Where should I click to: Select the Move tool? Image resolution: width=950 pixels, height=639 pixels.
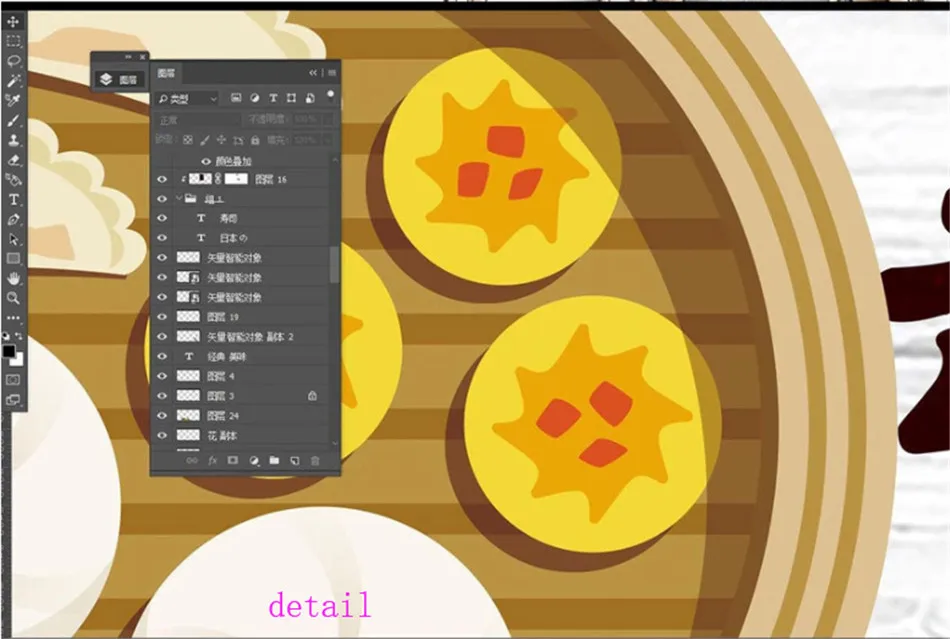click(13, 22)
